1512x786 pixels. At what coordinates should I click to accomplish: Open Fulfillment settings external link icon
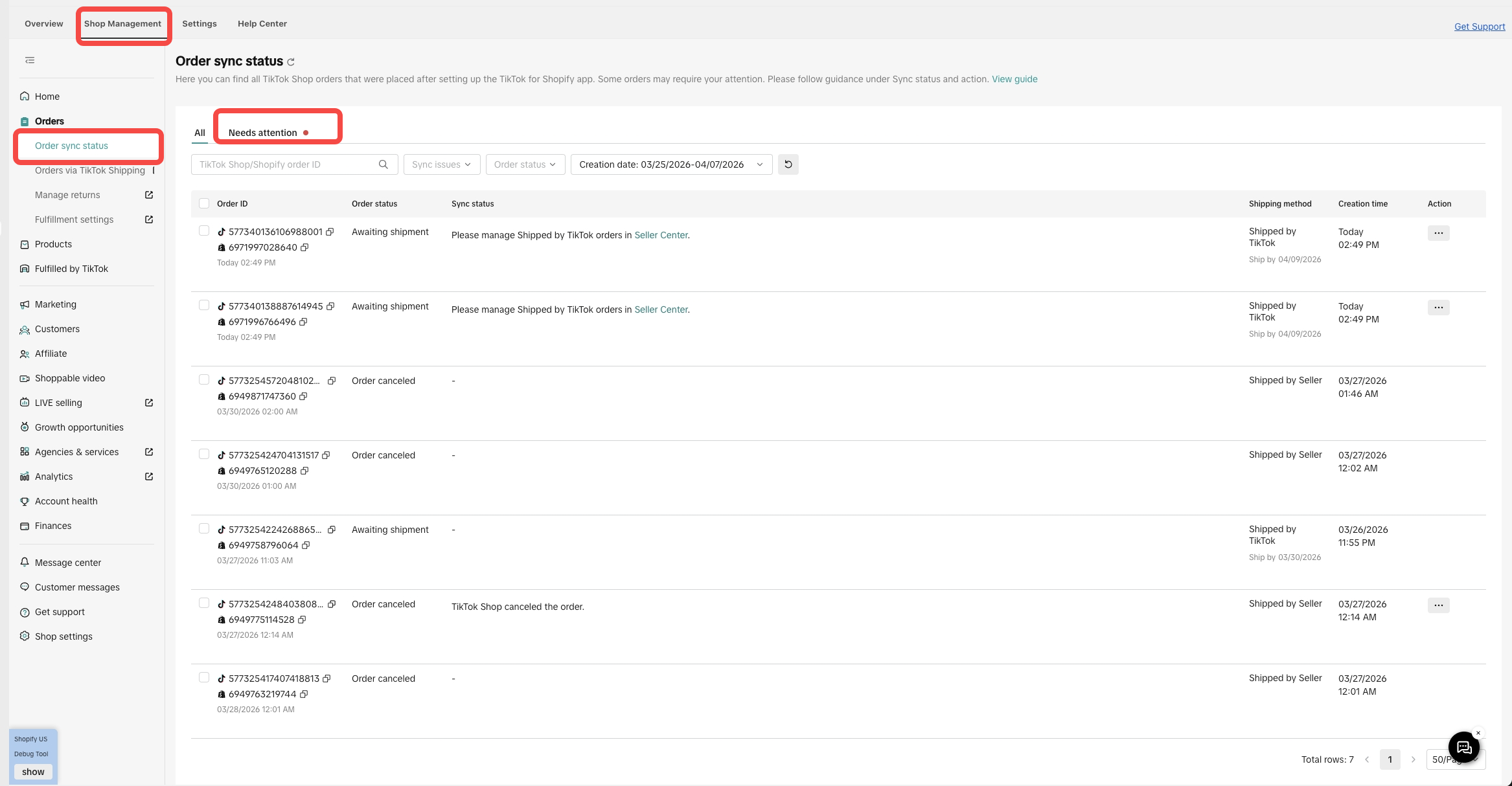pos(149,219)
